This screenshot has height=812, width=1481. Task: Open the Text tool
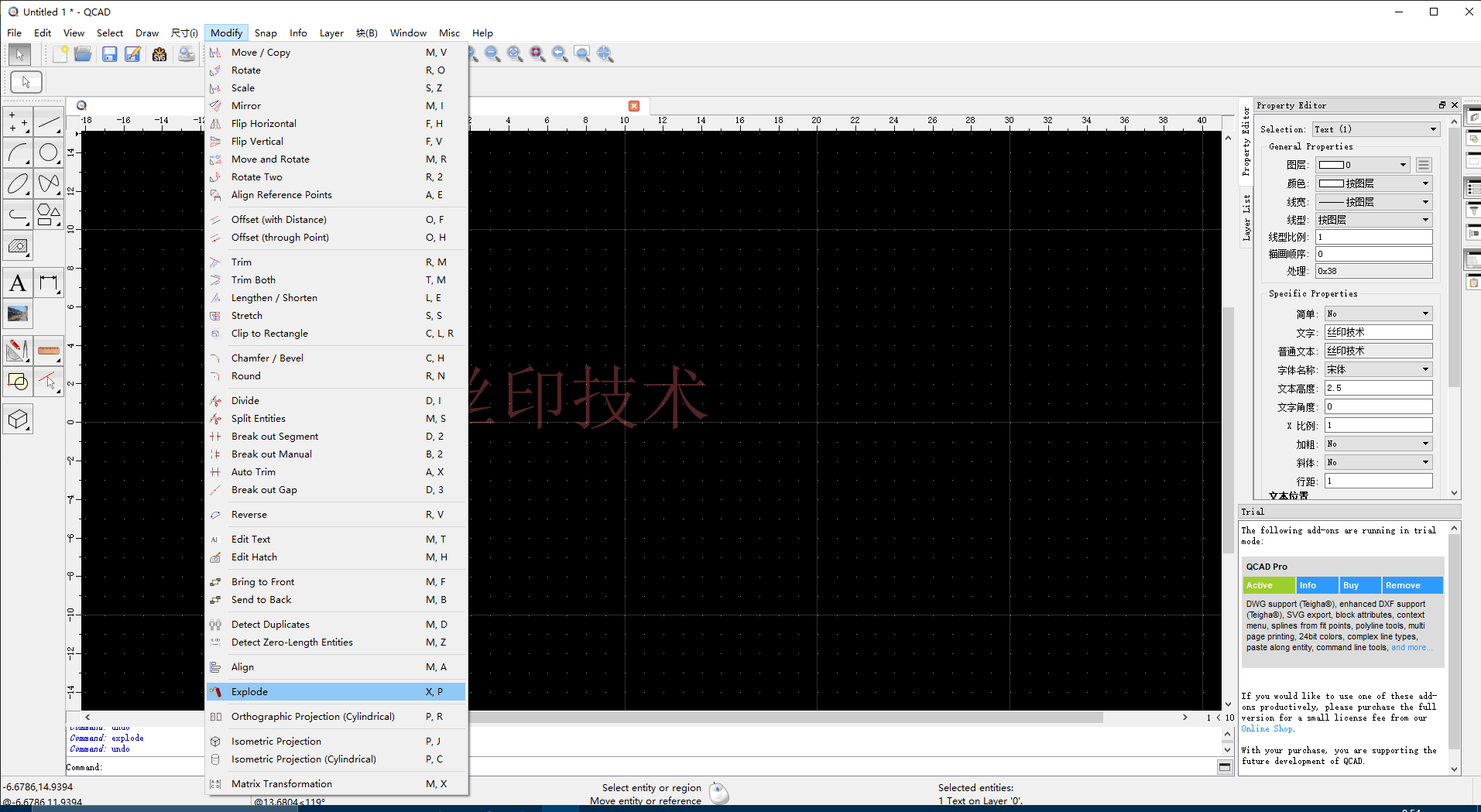point(18,283)
